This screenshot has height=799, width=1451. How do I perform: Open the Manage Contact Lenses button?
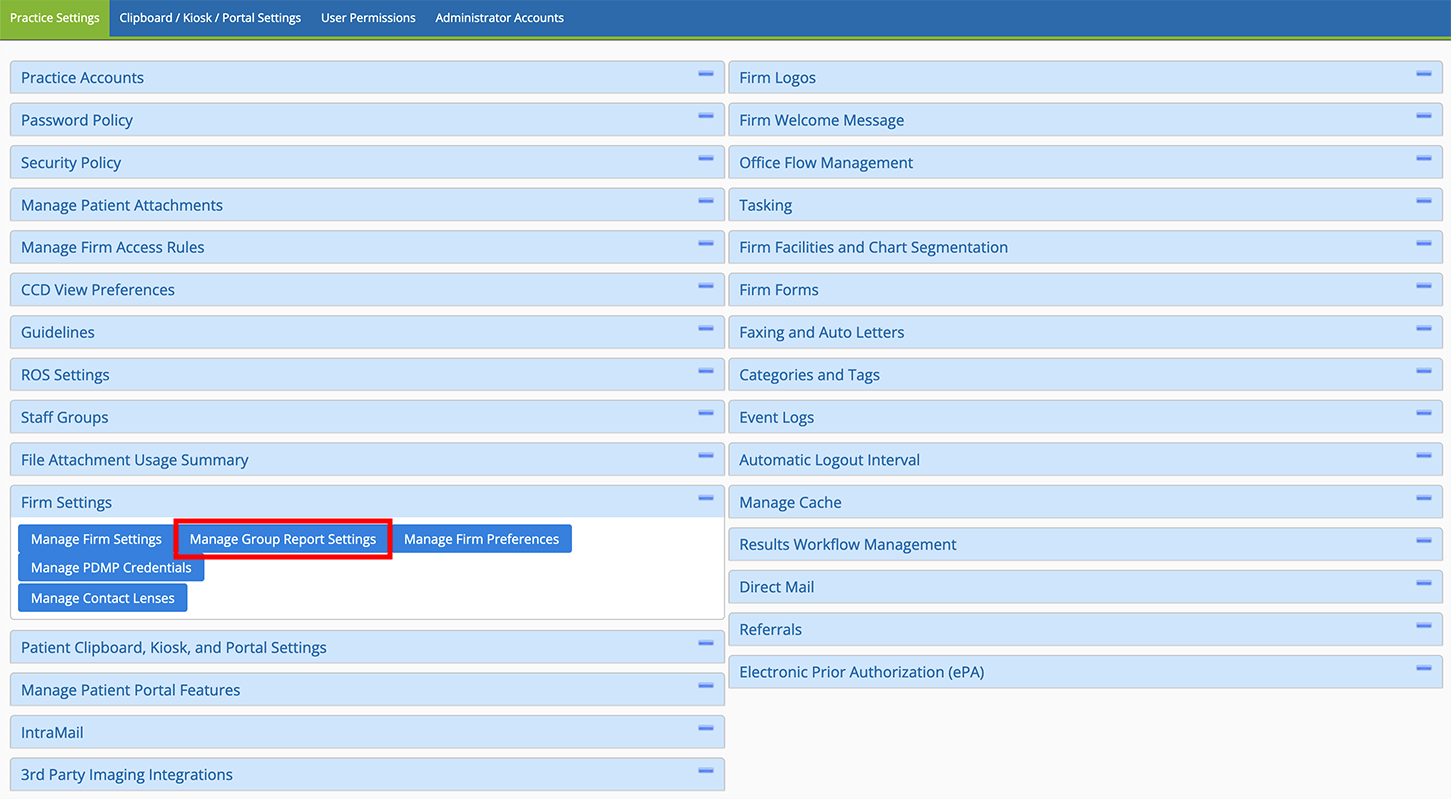click(x=102, y=598)
